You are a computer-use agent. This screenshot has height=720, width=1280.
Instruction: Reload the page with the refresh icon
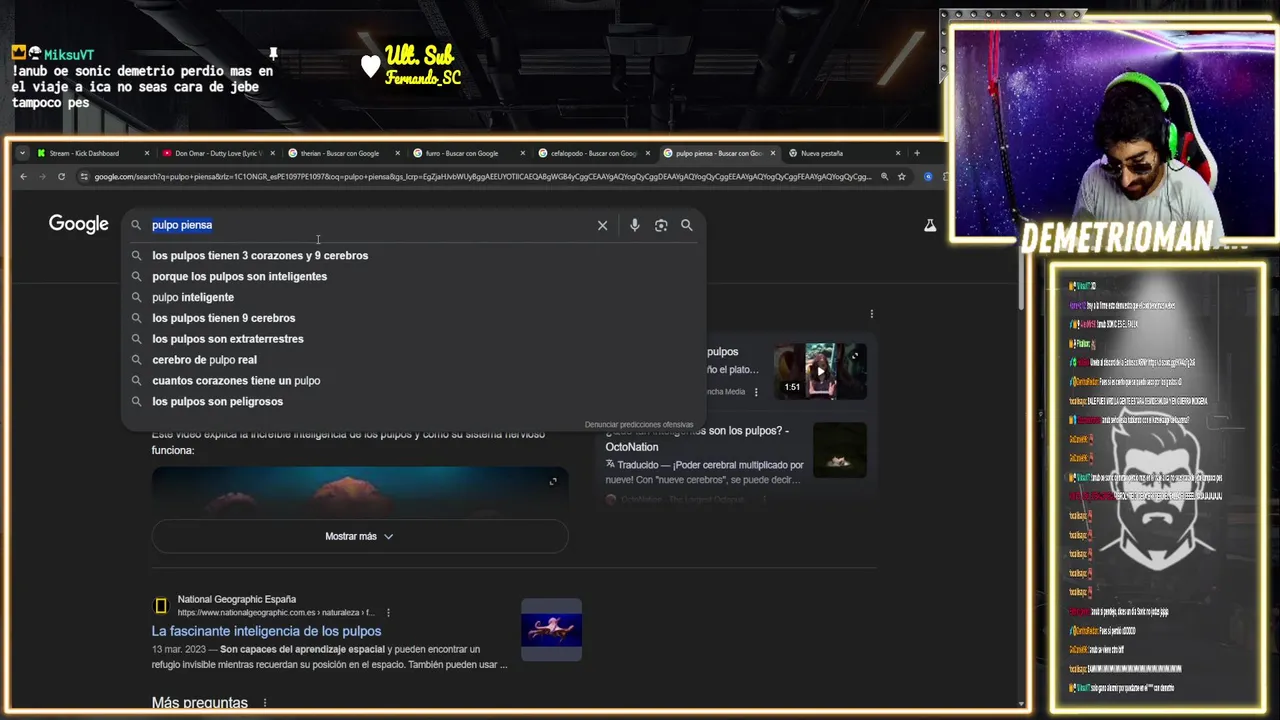61,177
